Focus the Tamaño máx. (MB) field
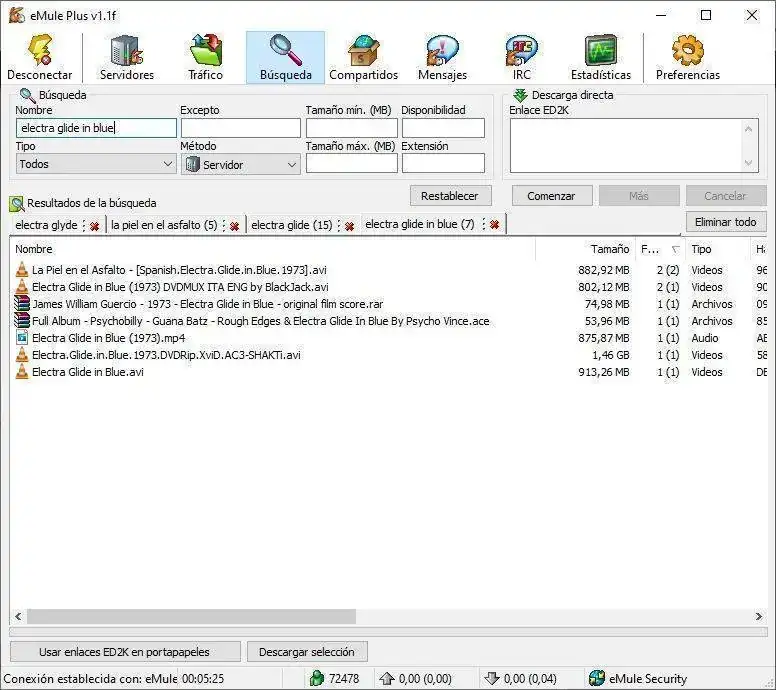The image size is (776, 690). tap(351, 163)
